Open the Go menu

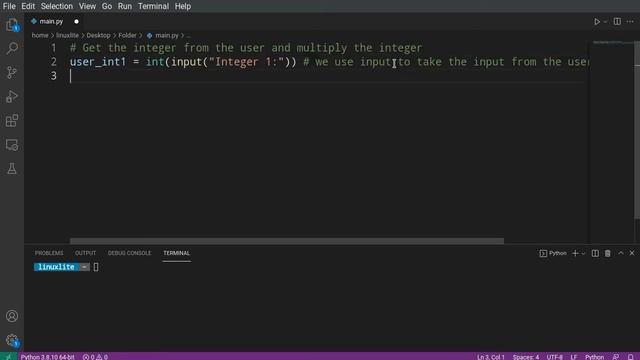click(107, 7)
